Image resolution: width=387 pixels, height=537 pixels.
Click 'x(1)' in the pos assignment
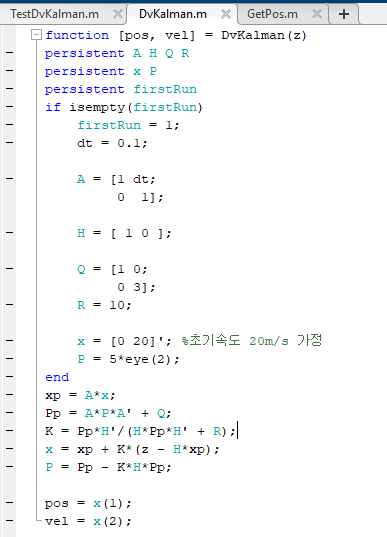pos(108,503)
